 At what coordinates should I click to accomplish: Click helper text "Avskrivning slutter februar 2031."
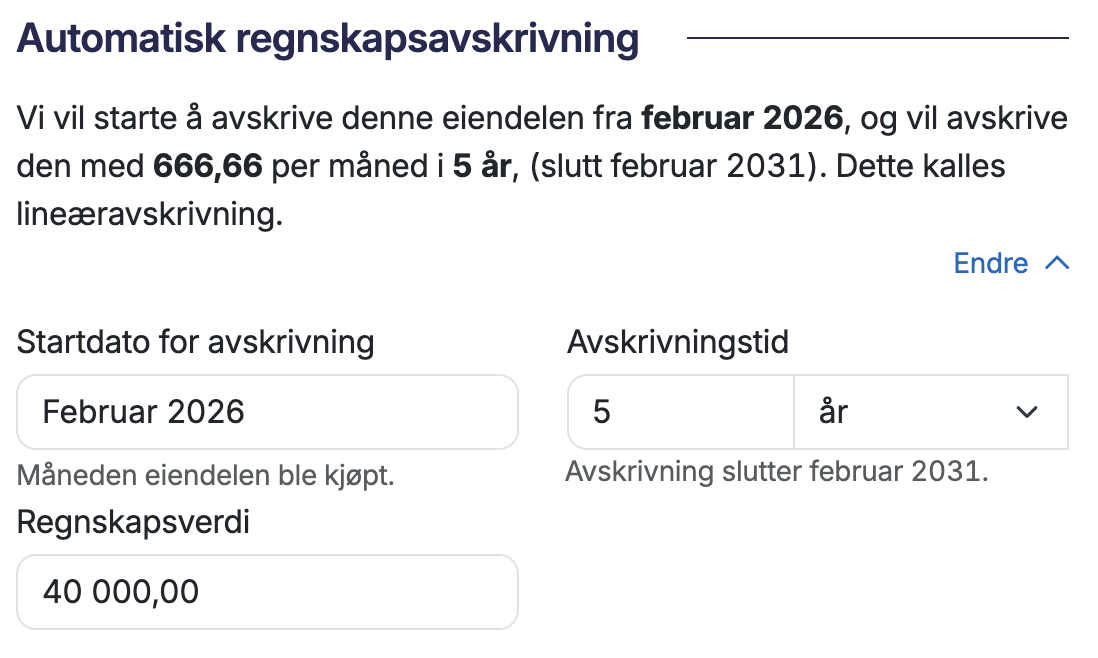click(x=777, y=471)
